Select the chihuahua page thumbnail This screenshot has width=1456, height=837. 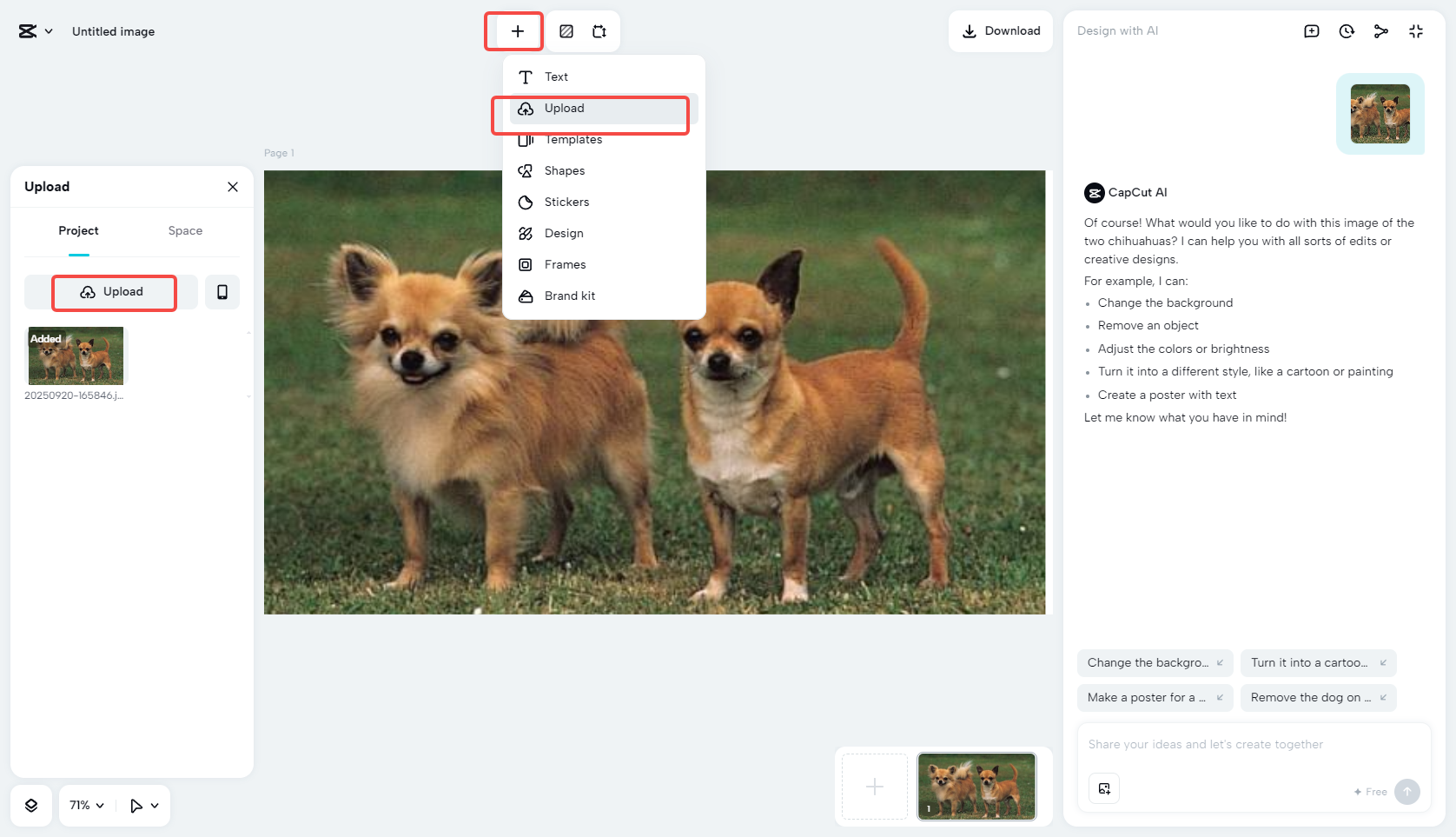976,786
